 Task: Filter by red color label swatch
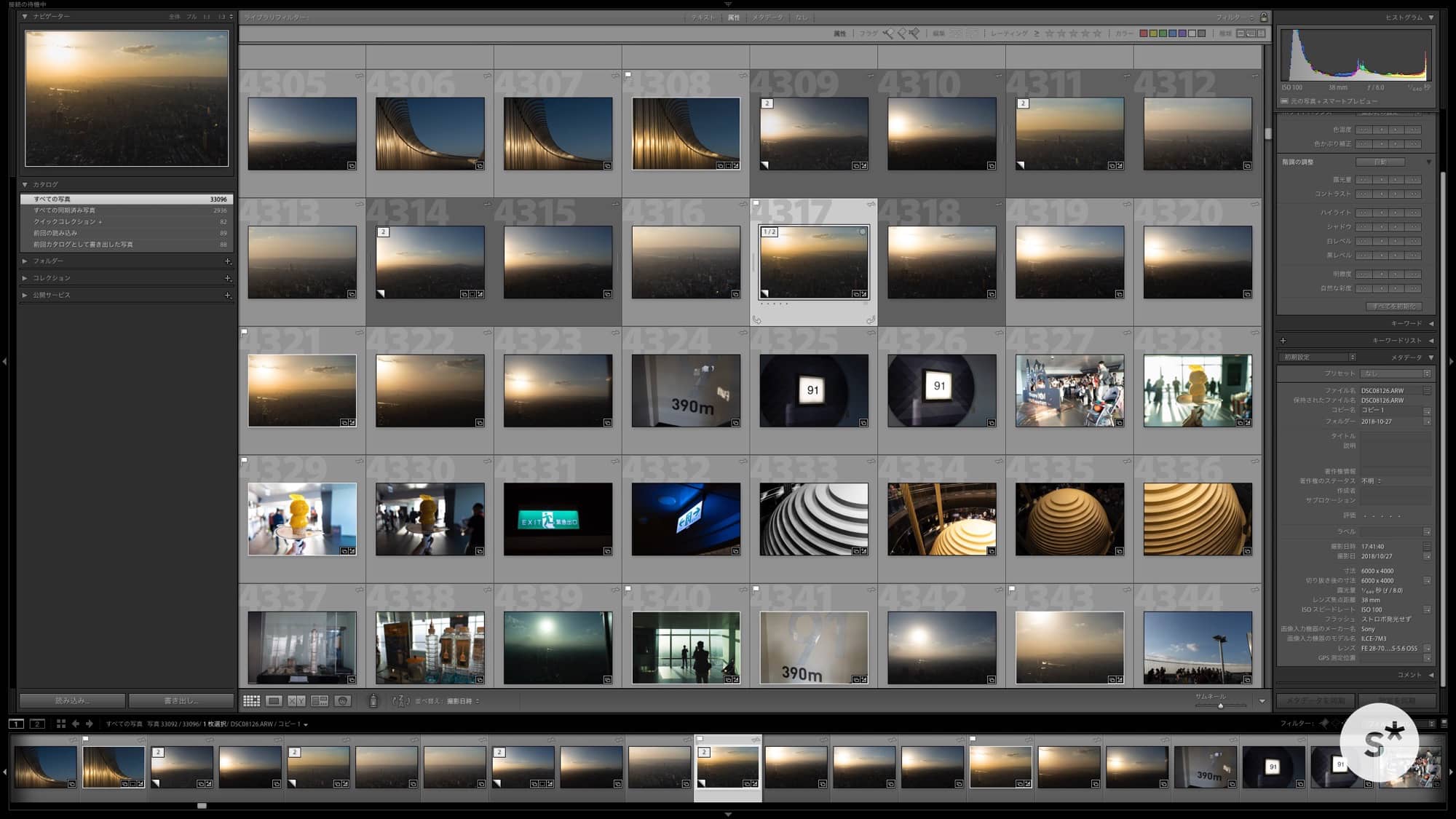[1144, 33]
